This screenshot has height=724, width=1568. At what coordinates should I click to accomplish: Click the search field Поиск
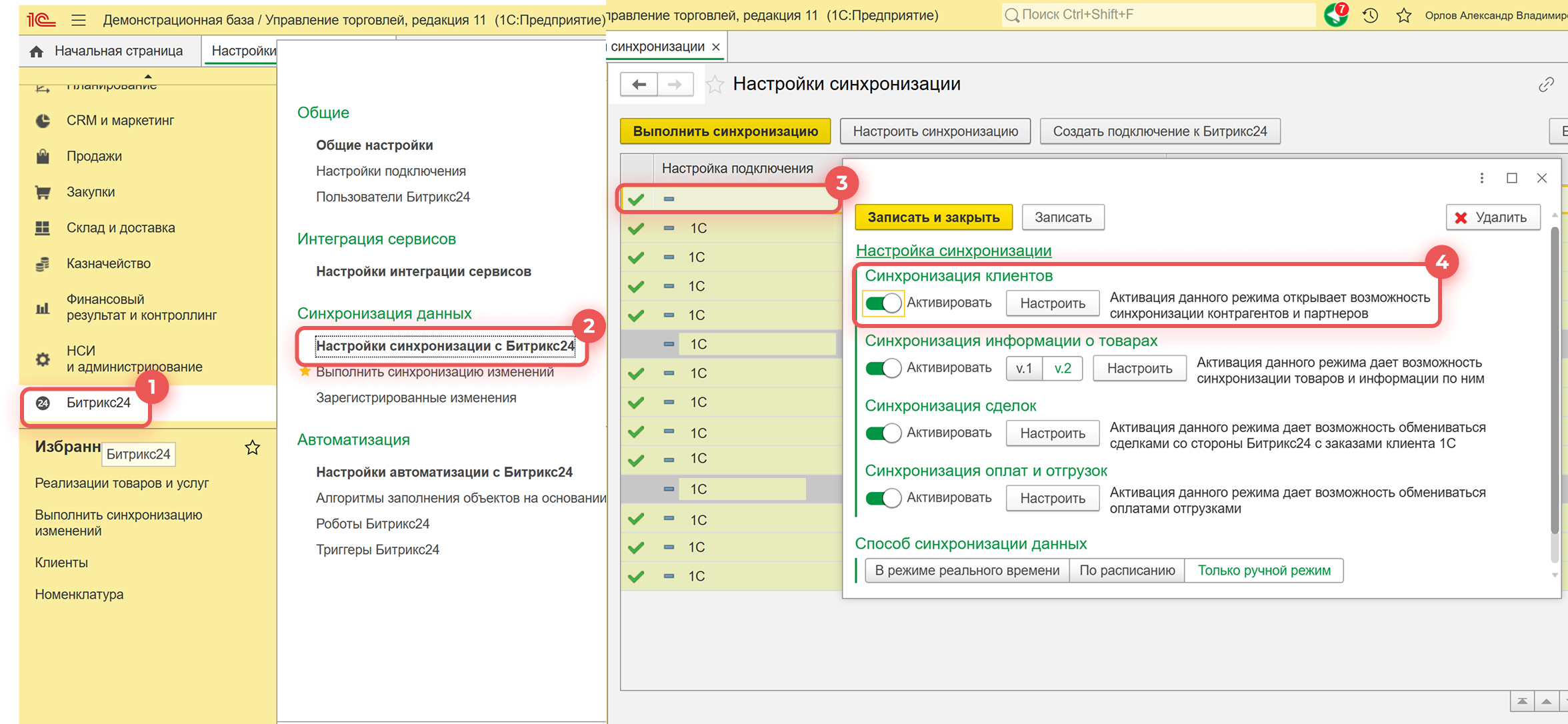click(1157, 15)
